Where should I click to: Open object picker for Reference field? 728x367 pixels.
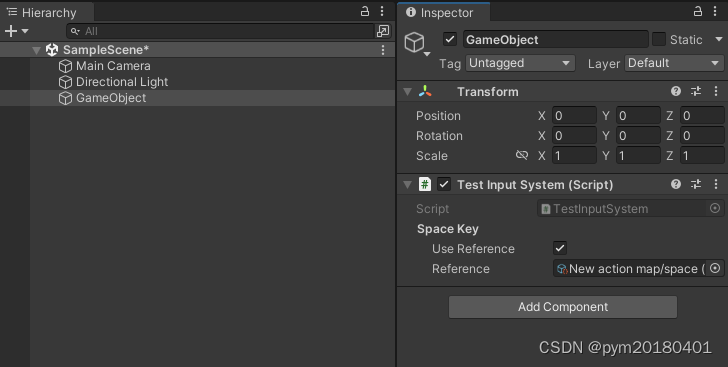click(715, 268)
